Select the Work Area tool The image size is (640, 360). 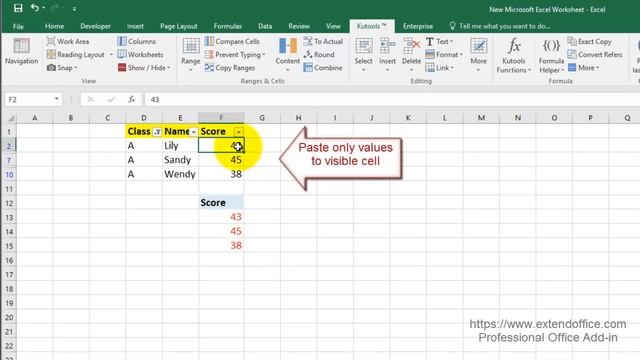pos(68,41)
